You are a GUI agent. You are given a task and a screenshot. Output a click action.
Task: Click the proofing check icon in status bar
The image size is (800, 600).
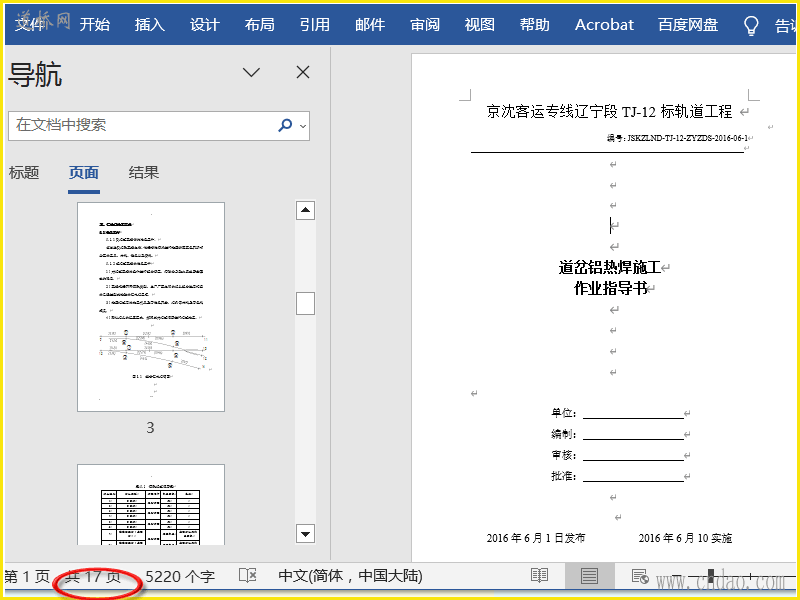pos(247,576)
